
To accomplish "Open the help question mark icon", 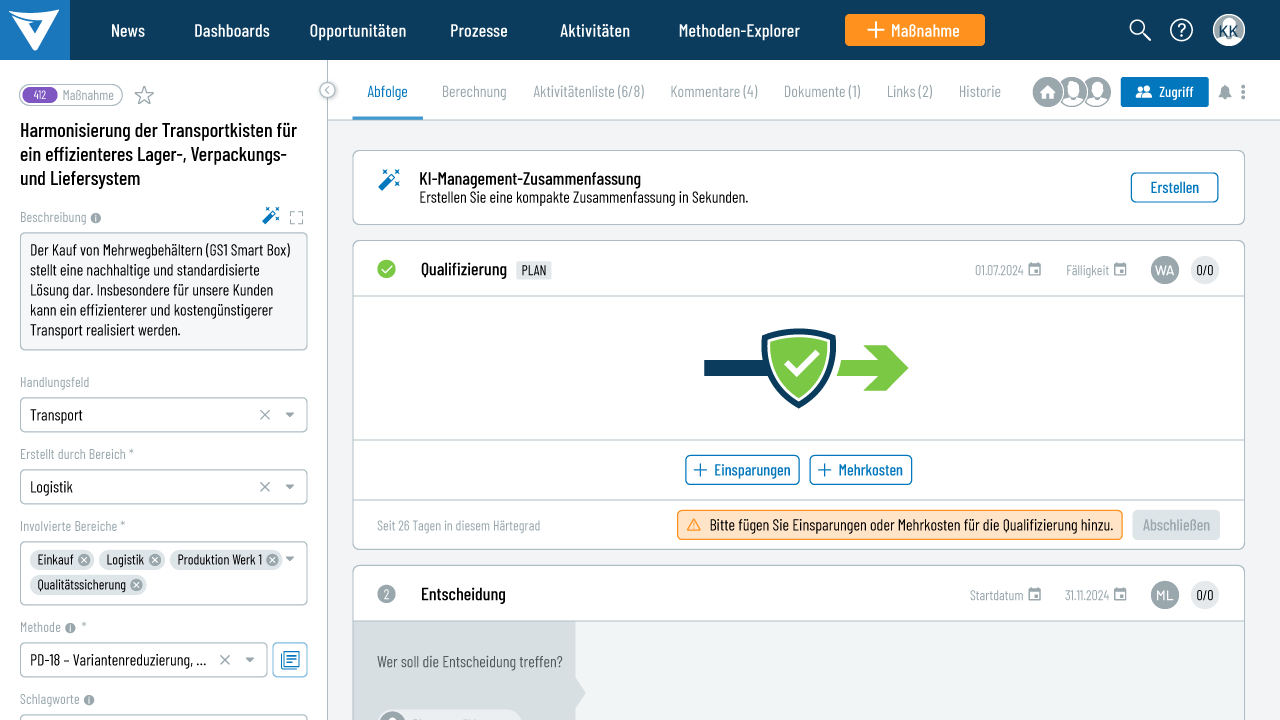I will 1181,30.
